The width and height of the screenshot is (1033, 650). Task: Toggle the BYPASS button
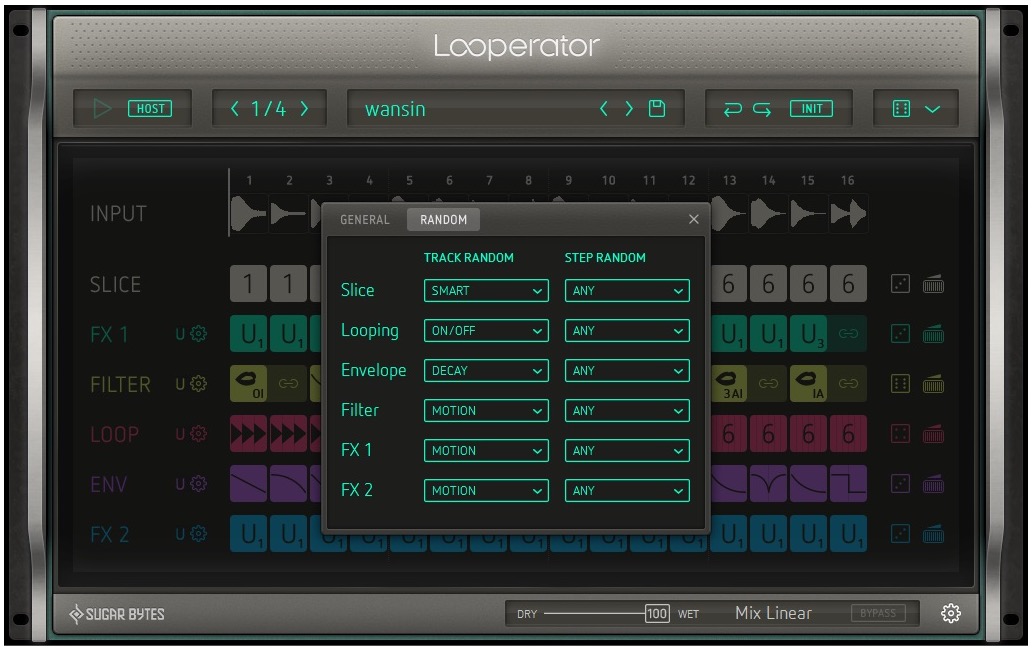tap(878, 613)
